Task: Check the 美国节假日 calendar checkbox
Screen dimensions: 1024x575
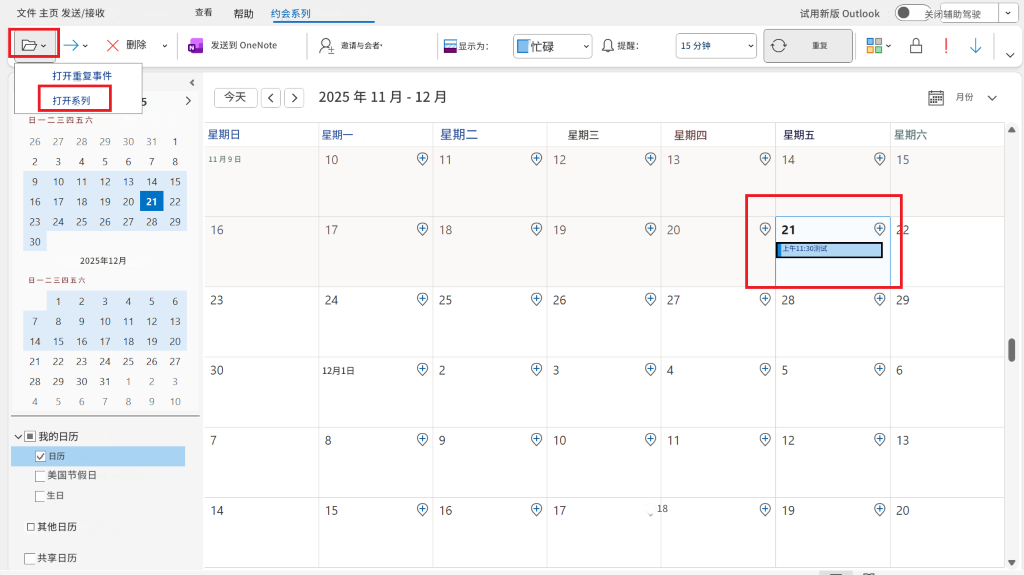Action: point(40,476)
